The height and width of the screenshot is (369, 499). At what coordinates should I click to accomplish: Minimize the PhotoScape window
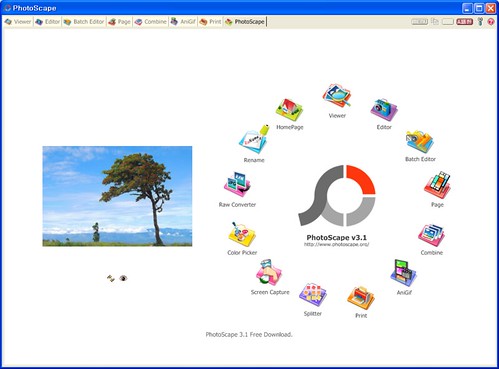(467, 8)
